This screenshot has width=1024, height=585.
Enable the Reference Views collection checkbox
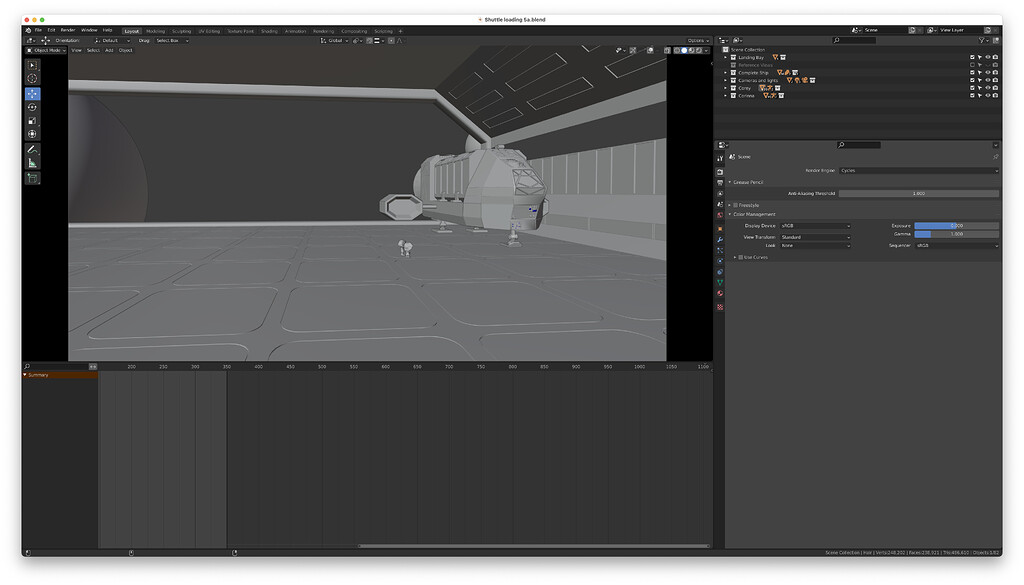[x=972, y=65]
